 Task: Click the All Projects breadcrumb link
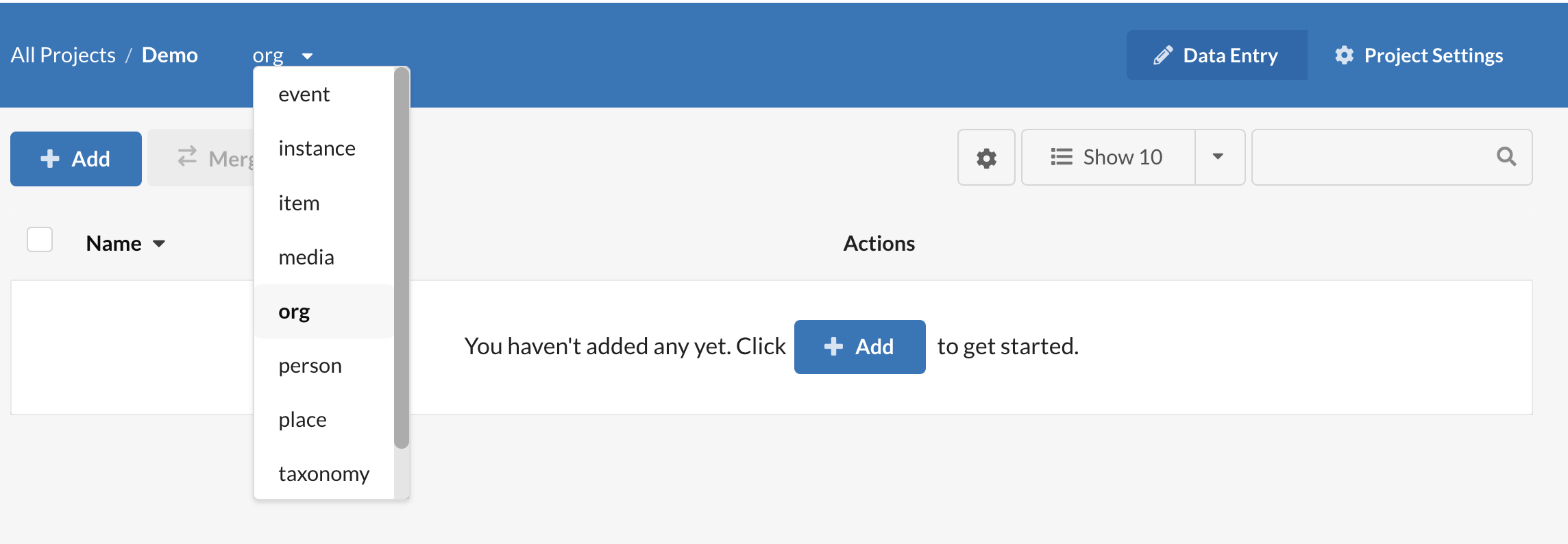coord(63,55)
